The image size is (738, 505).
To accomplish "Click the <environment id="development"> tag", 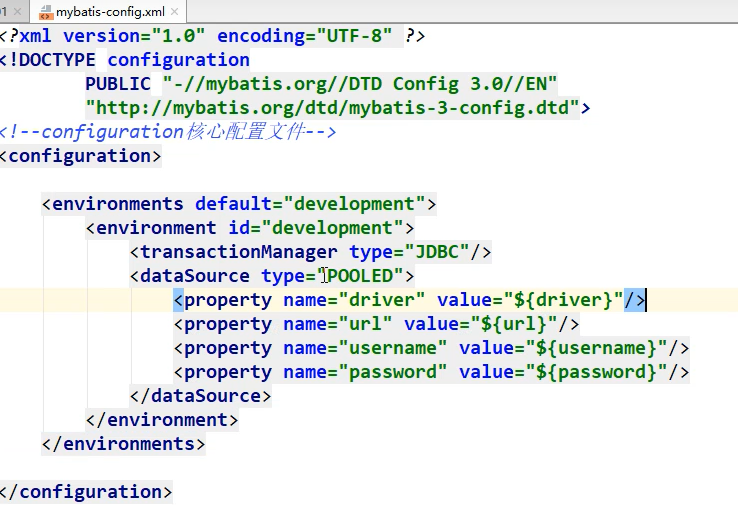I will click(250, 228).
